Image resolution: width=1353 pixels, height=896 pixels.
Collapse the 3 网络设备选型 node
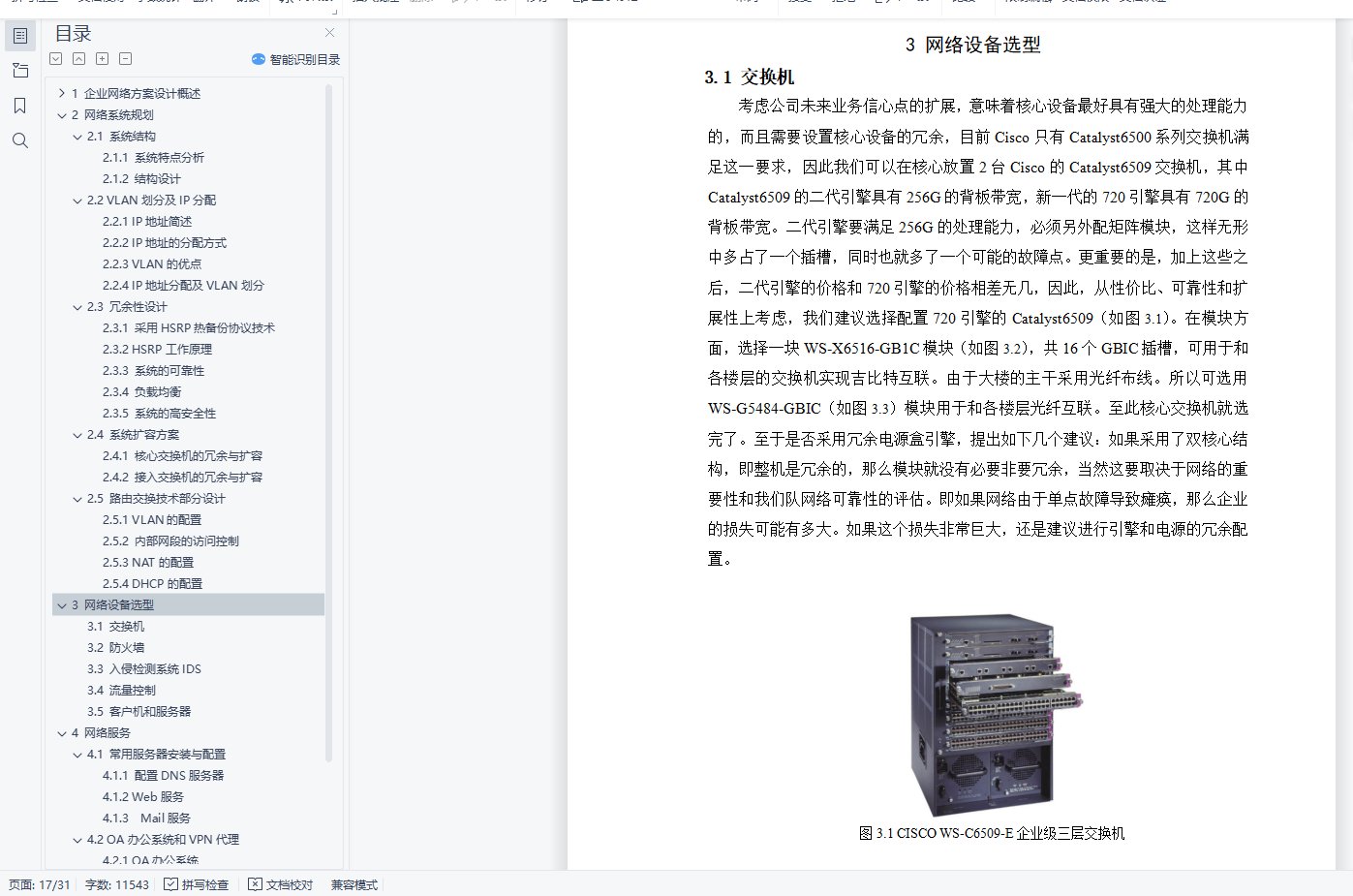(62, 605)
